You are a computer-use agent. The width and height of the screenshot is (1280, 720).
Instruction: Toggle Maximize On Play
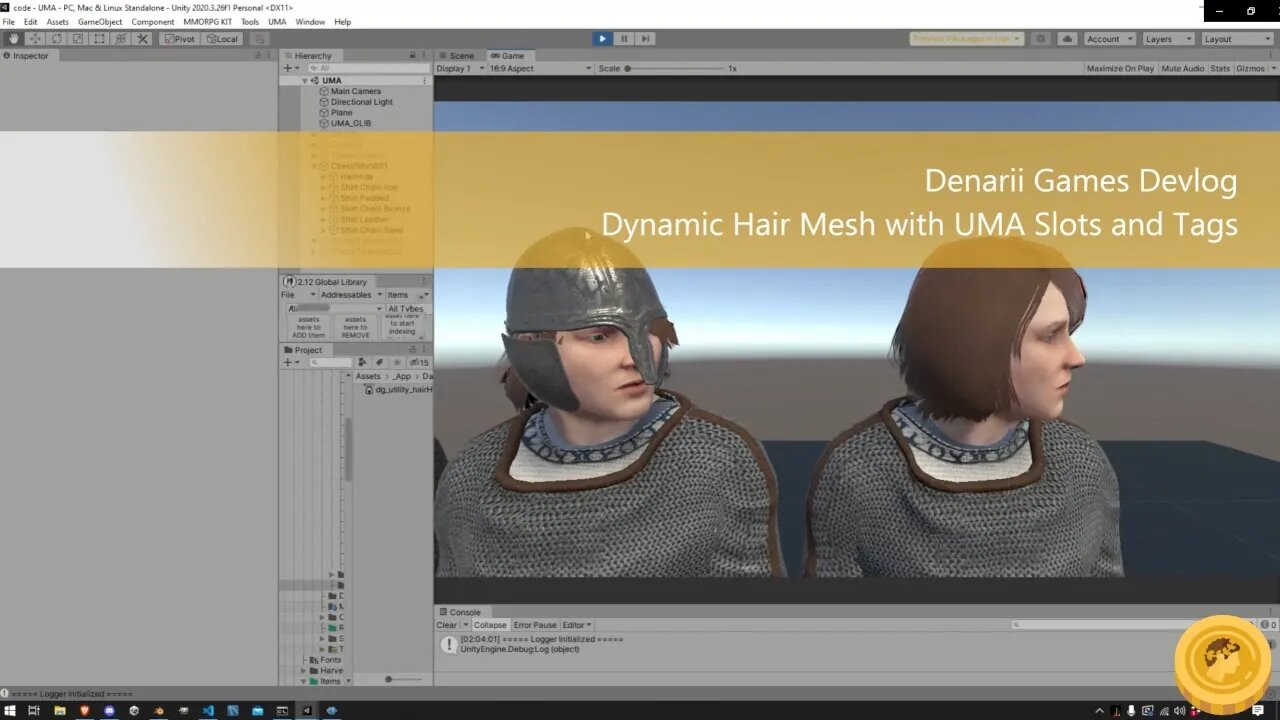tap(1120, 68)
